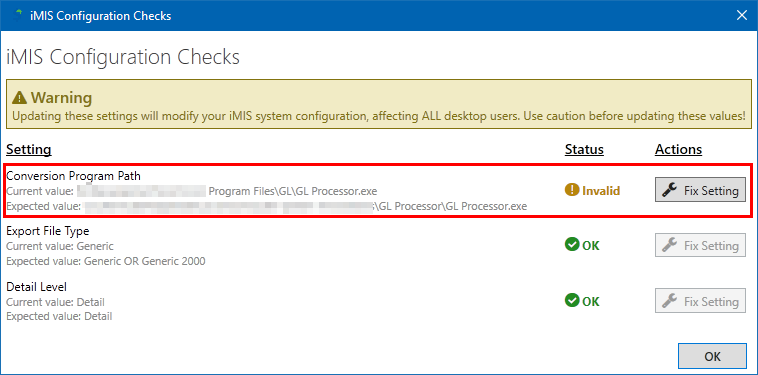Click the iMIS app icon in title bar
Image resolution: width=758 pixels, height=375 pixels.
[18, 15]
